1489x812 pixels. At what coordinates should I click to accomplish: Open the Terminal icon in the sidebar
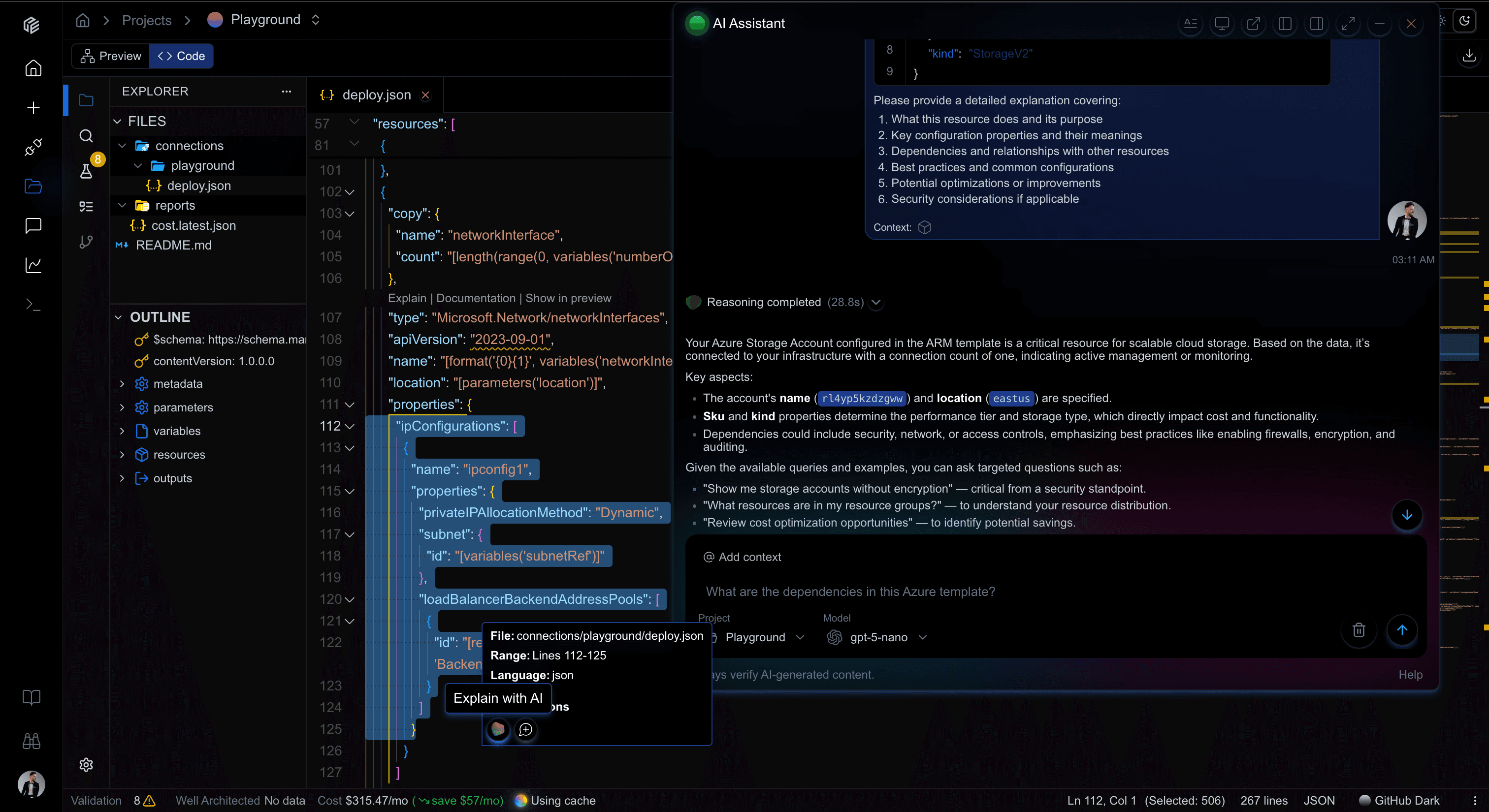(33, 304)
